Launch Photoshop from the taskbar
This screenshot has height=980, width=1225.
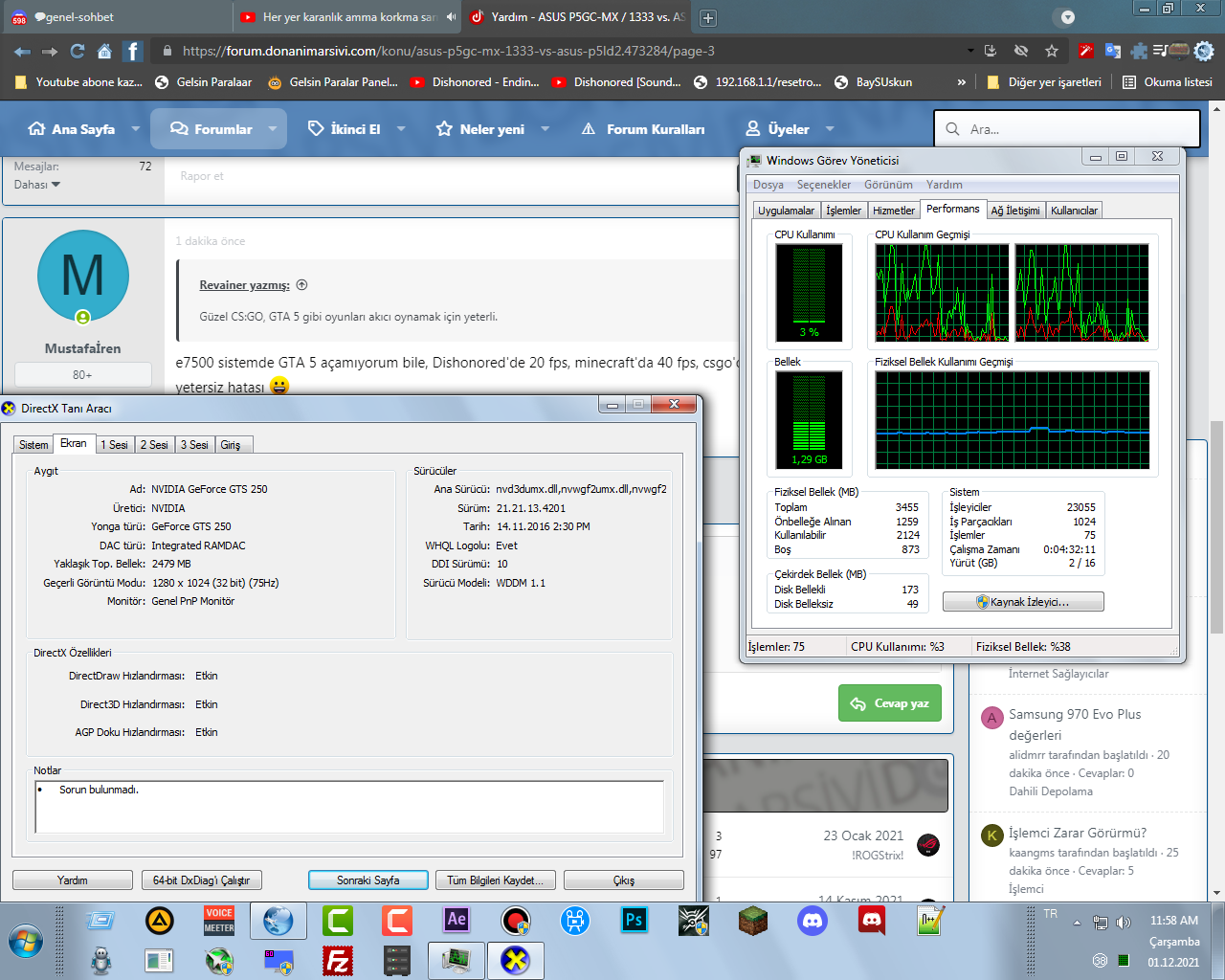pos(635,921)
